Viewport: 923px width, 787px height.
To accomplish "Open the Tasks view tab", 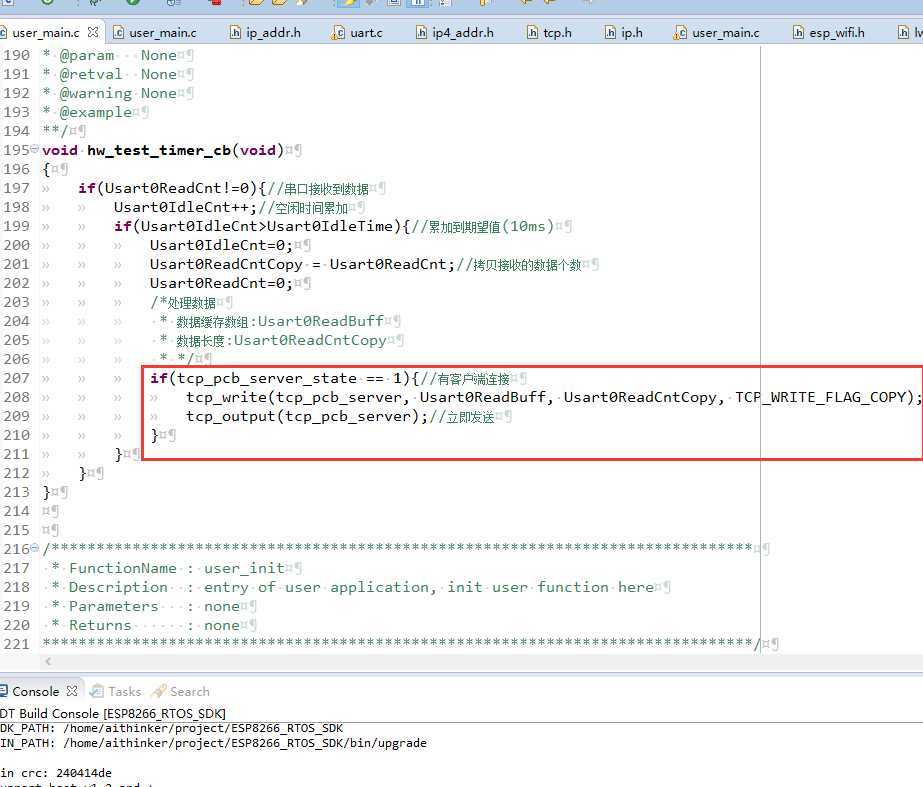I will [x=124, y=691].
